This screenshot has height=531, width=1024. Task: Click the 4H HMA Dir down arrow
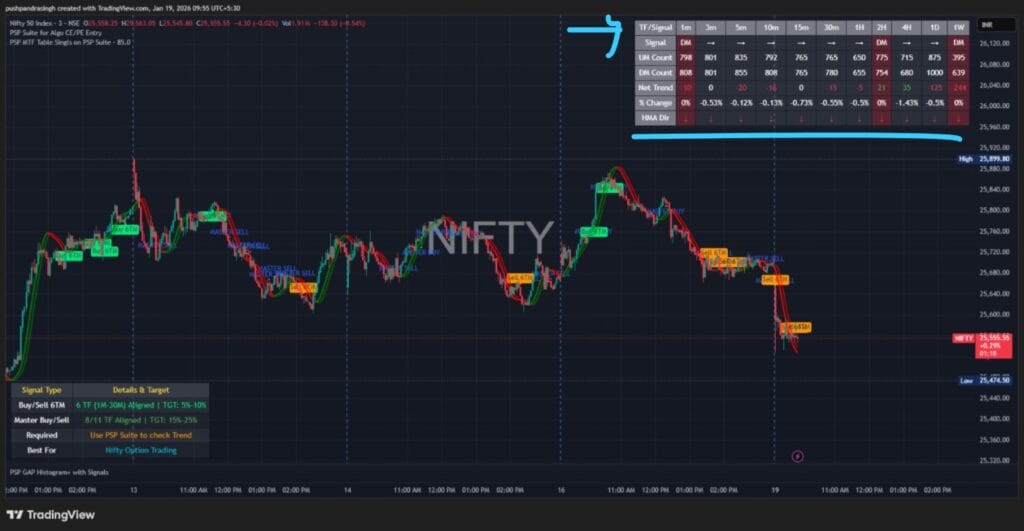click(x=907, y=118)
